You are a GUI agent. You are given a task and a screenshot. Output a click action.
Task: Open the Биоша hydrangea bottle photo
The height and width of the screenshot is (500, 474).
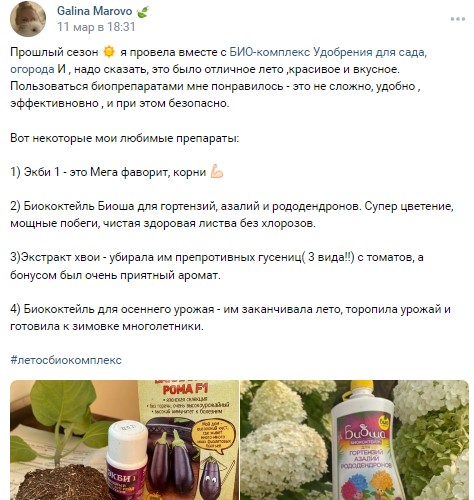coord(354,440)
